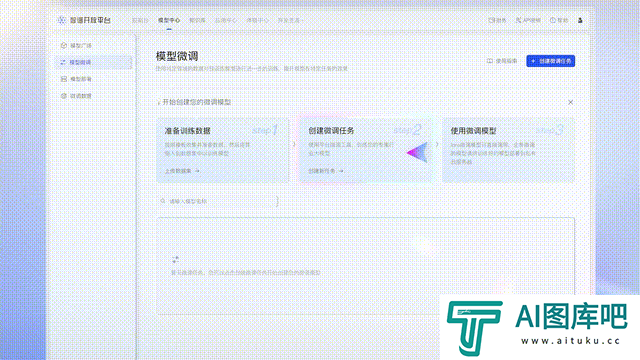Click the 帮助 help icon in header
This screenshot has width=640, height=360.
553,20
